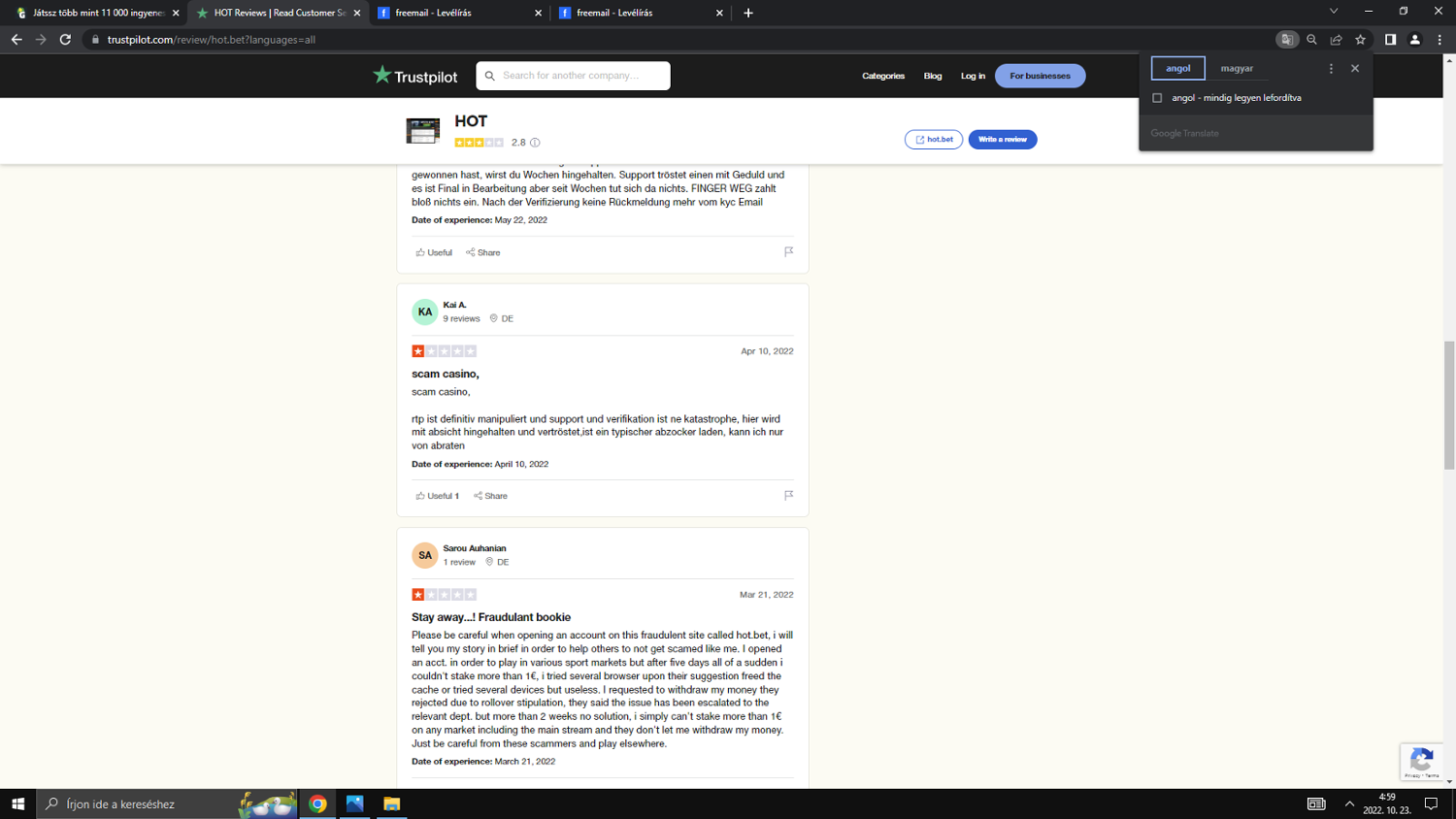Mark Kai A.'s review as Useful
The width and height of the screenshot is (1456, 819).
(x=437, y=496)
